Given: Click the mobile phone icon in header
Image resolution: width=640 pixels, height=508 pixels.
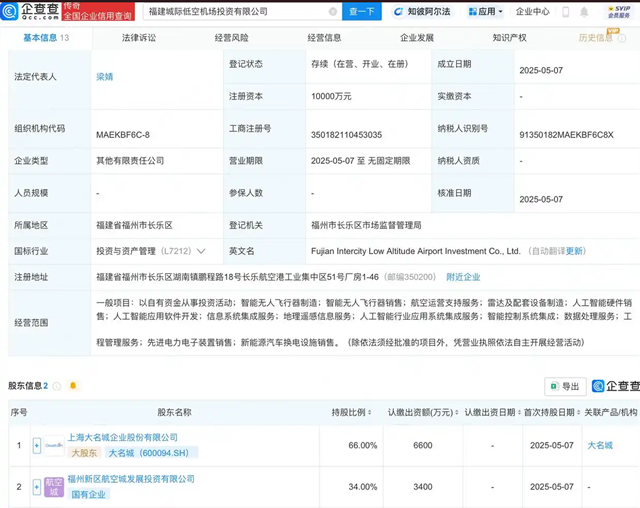Looking at the screenshot, I should [565, 12].
